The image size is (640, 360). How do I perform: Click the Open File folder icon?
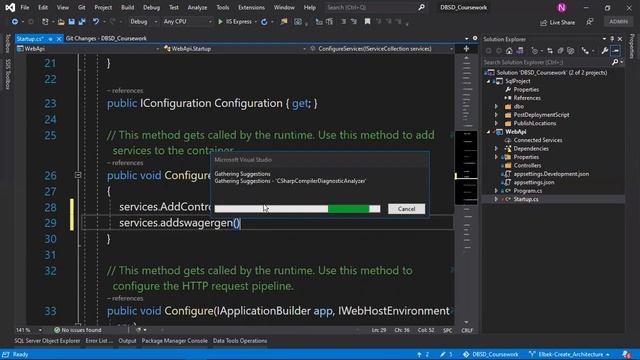pyautogui.click(x=61, y=22)
